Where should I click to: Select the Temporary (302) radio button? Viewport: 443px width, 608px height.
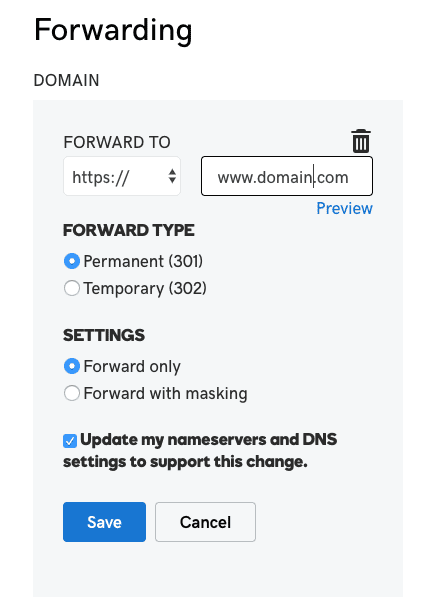[72, 288]
